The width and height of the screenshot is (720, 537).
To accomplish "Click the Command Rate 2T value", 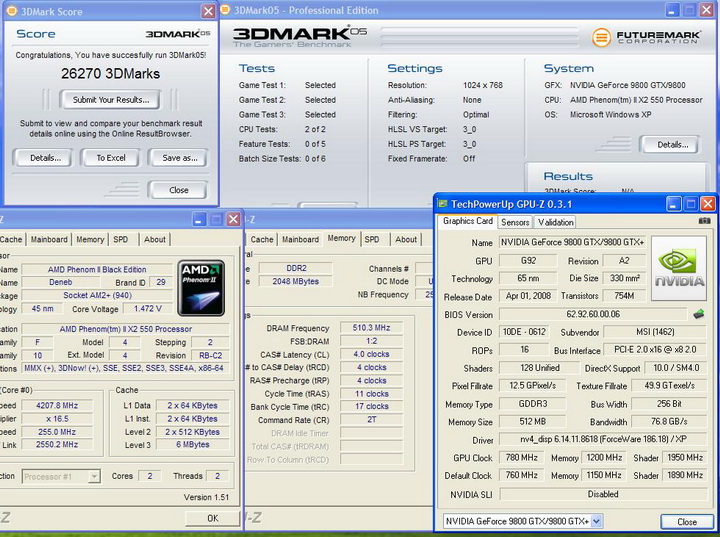I will pos(371,419).
